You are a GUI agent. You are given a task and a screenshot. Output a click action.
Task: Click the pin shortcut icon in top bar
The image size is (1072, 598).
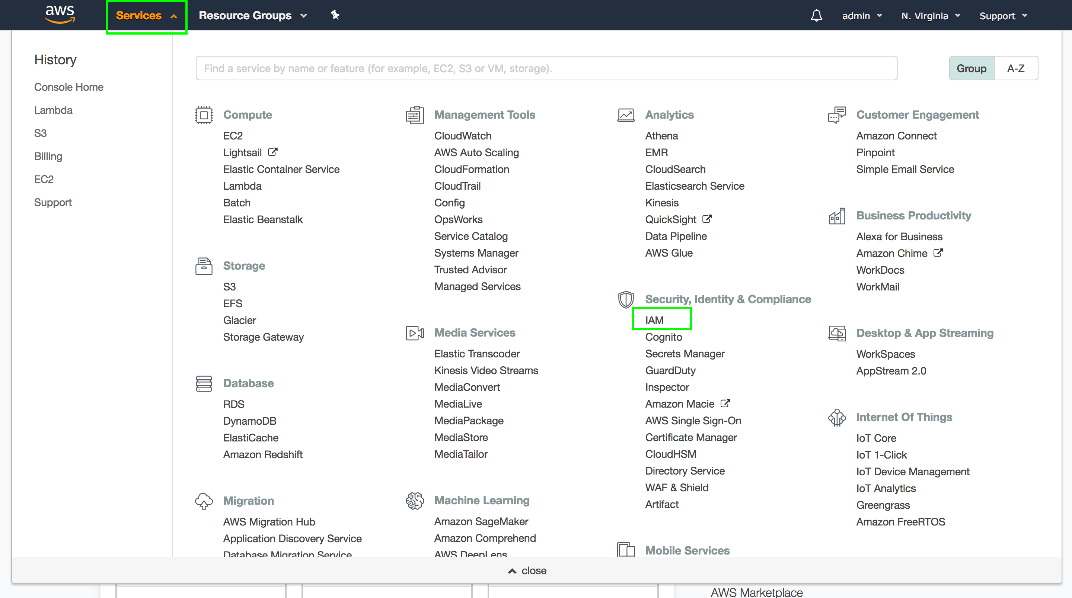pyautogui.click(x=335, y=16)
